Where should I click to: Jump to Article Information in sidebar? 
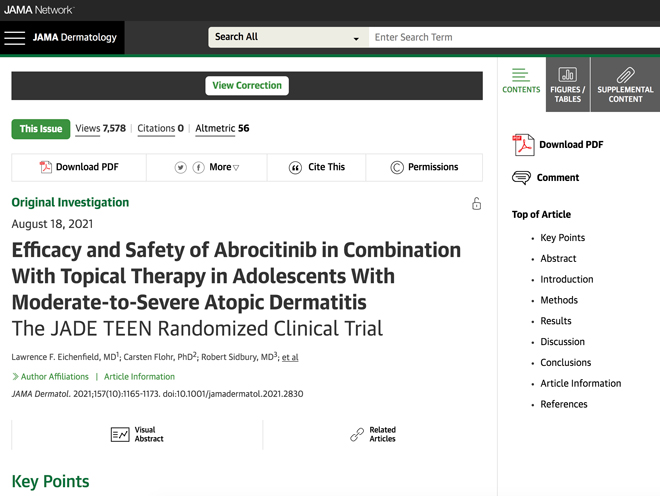click(x=580, y=384)
